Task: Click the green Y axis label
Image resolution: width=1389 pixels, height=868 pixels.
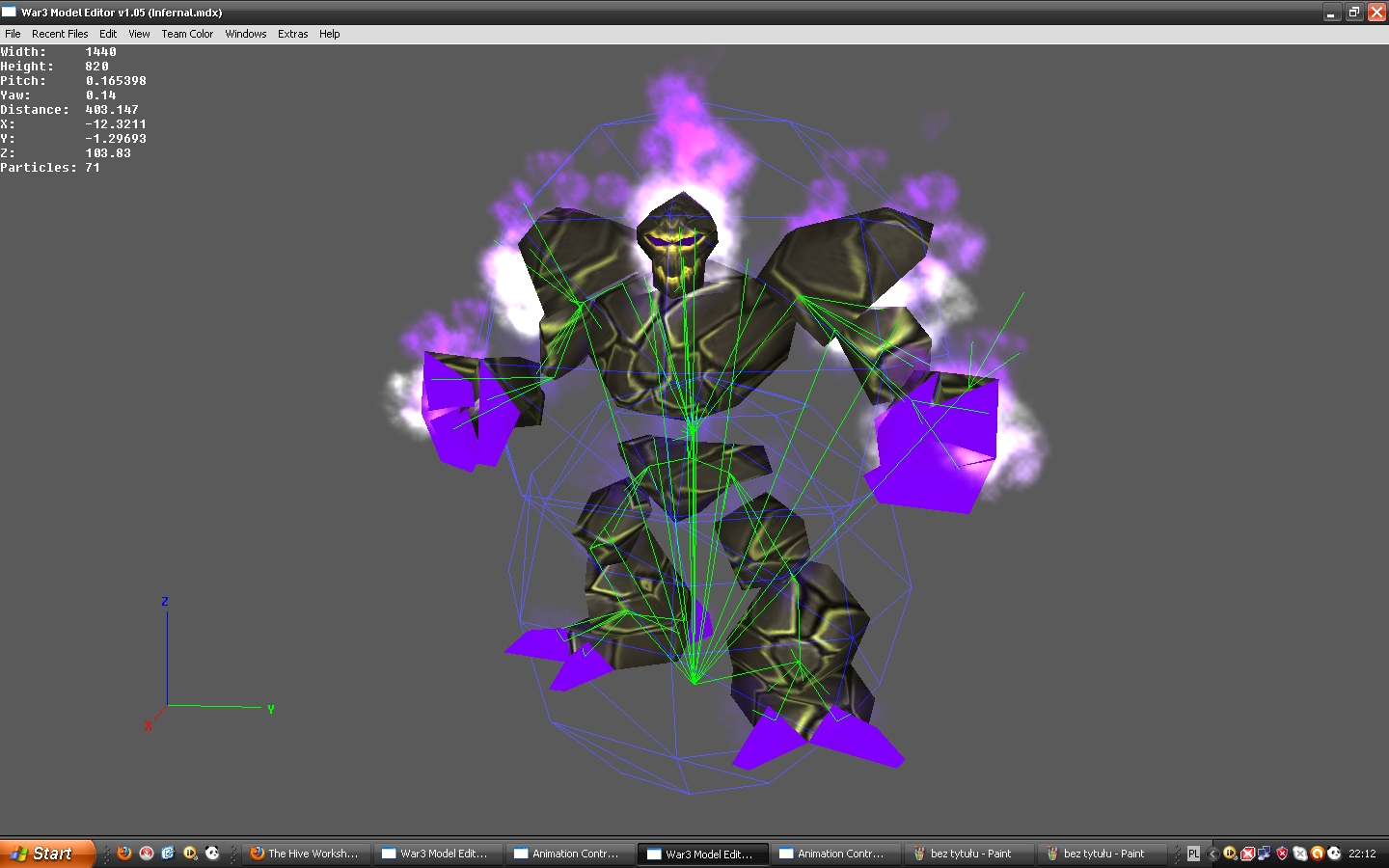Action: (271, 709)
